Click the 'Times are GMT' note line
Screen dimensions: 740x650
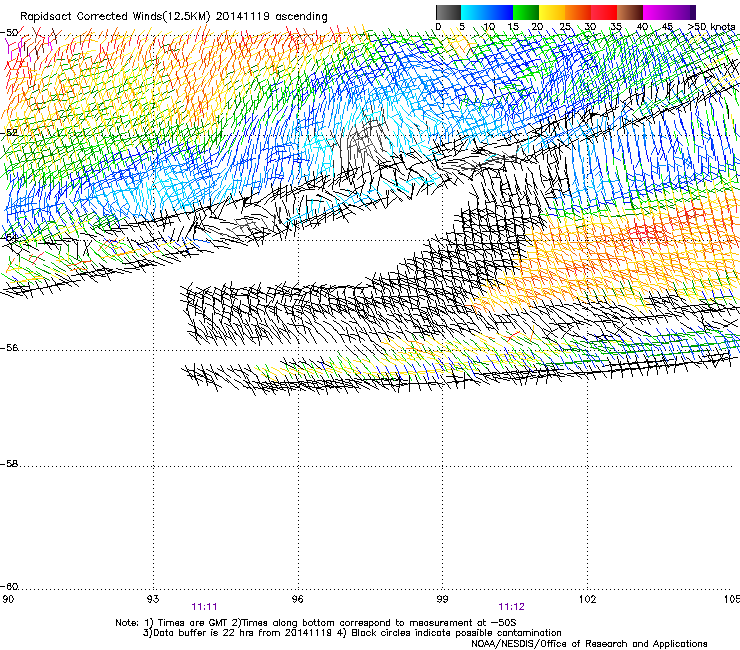tap(316, 623)
